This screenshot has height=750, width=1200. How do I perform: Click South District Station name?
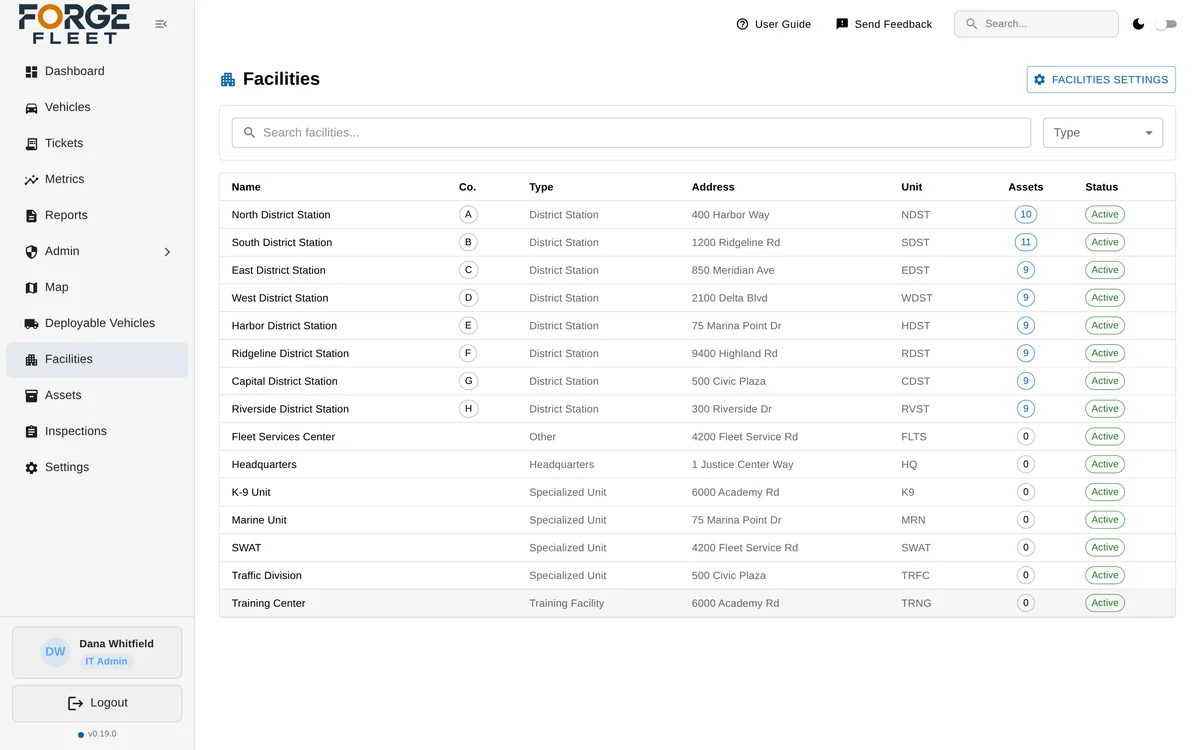pyautogui.click(x=282, y=242)
